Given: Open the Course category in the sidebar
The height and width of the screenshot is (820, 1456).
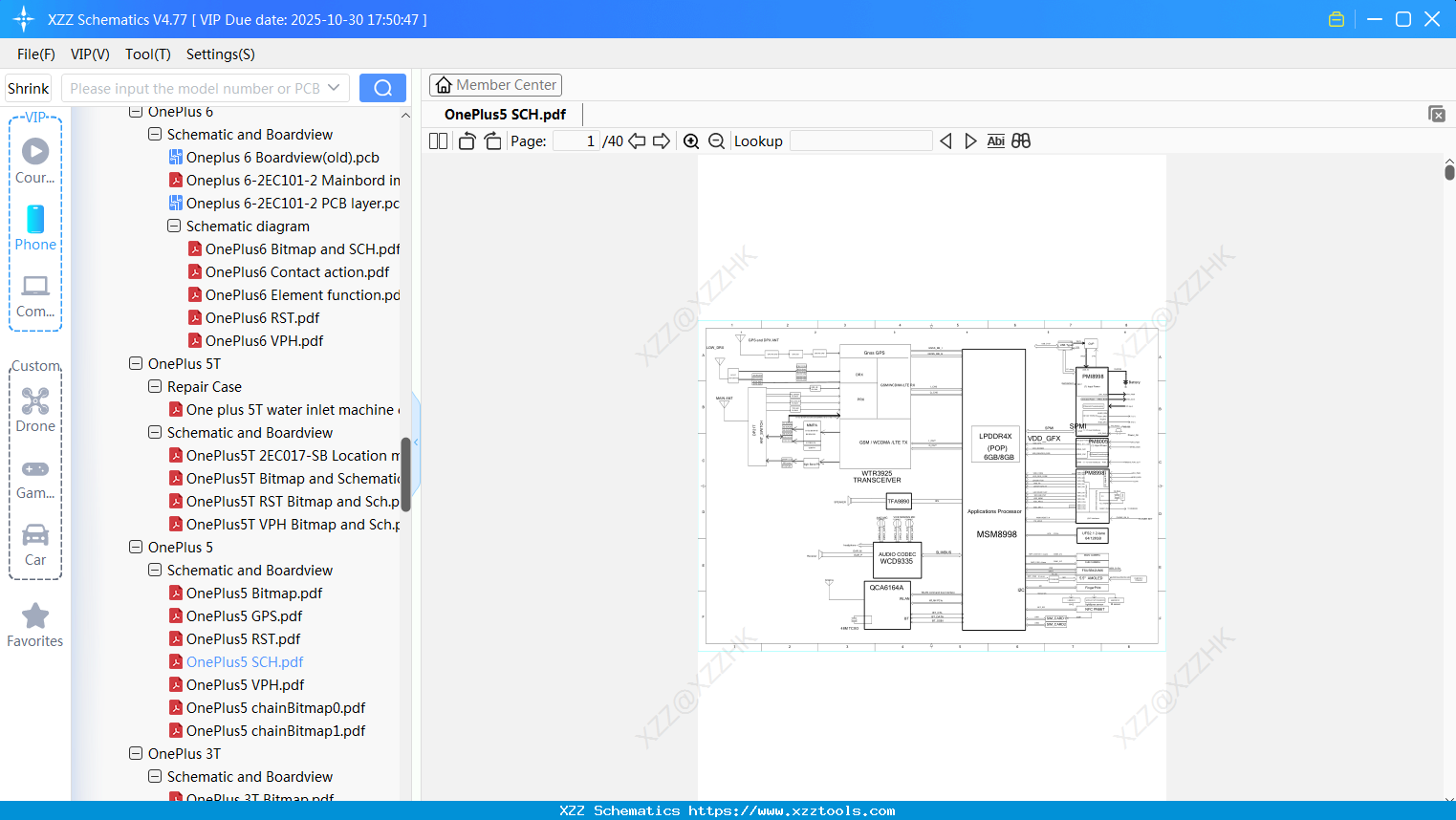Looking at the screenshot, I should [35, 162].
